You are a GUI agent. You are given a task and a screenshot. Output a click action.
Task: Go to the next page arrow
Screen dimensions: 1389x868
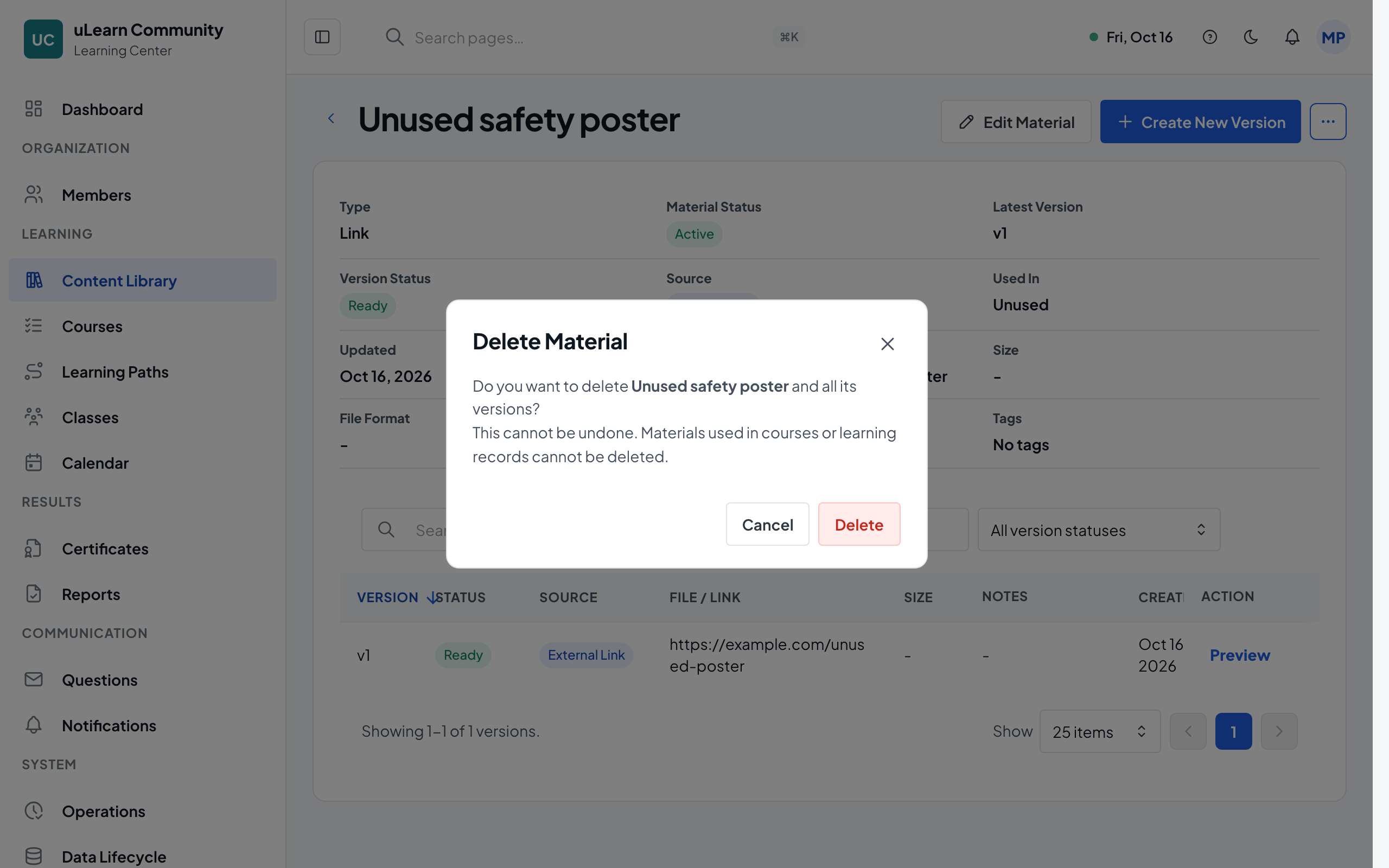point(1279,731)
